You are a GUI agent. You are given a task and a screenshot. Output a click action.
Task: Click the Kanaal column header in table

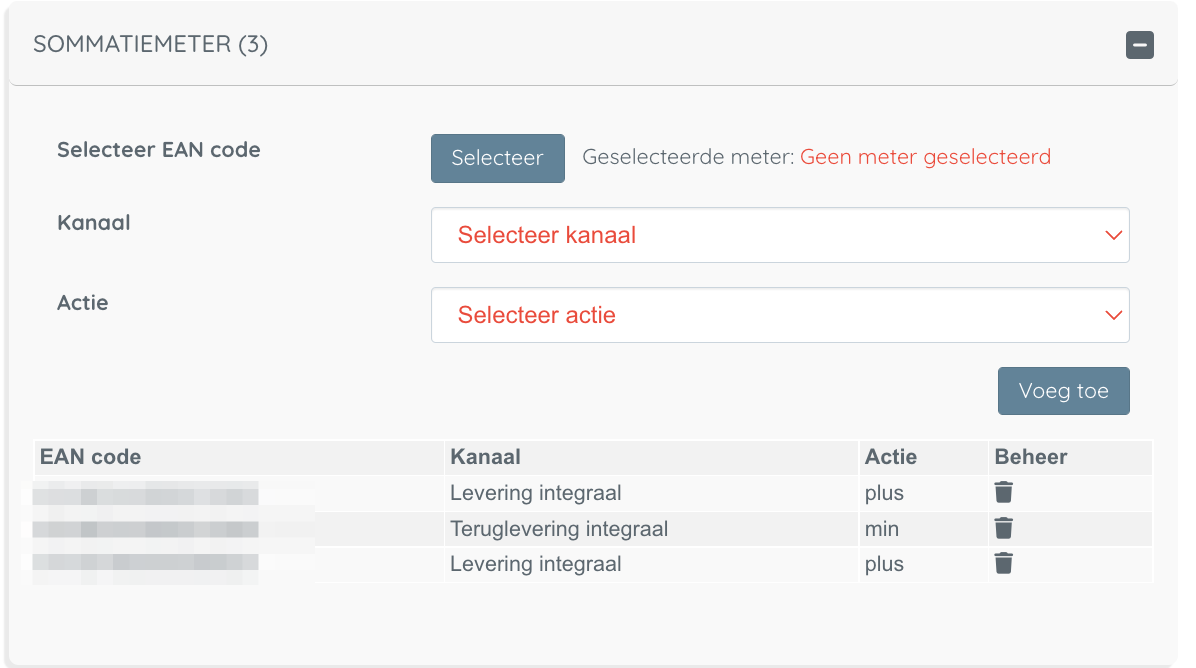click(485, 457)
